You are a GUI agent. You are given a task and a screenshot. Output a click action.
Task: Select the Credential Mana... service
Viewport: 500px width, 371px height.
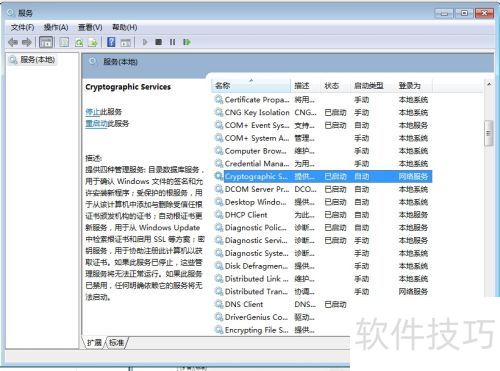[x=322, y=164]
